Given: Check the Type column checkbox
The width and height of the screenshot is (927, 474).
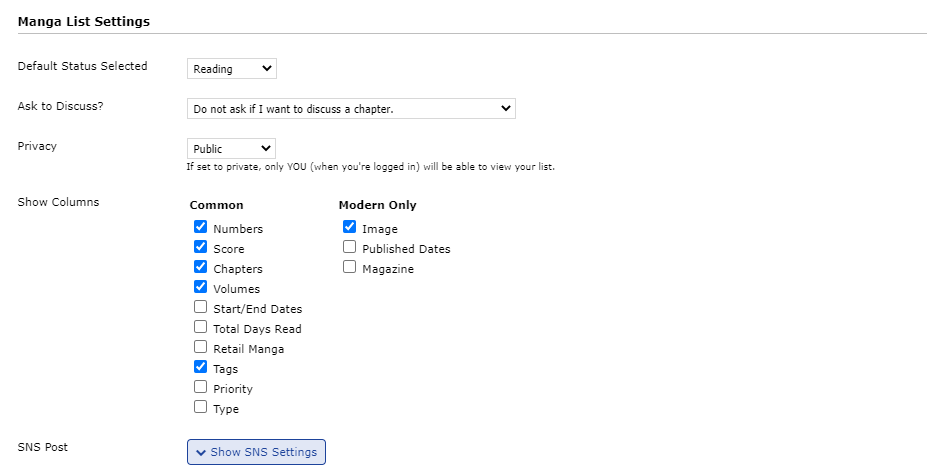Looking at the screenshot, I should [x=201, y=408].
